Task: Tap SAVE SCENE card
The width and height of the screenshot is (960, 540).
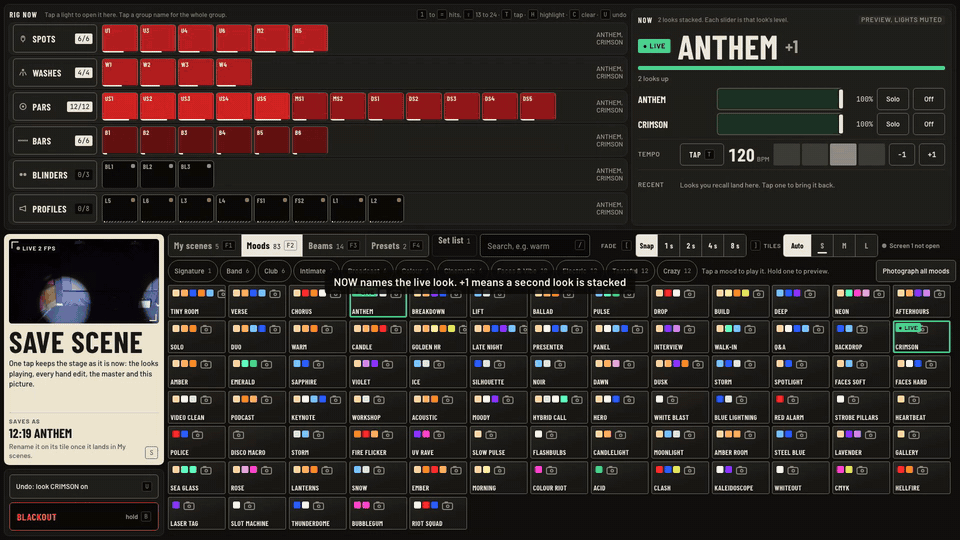Action: click(84, 350)
